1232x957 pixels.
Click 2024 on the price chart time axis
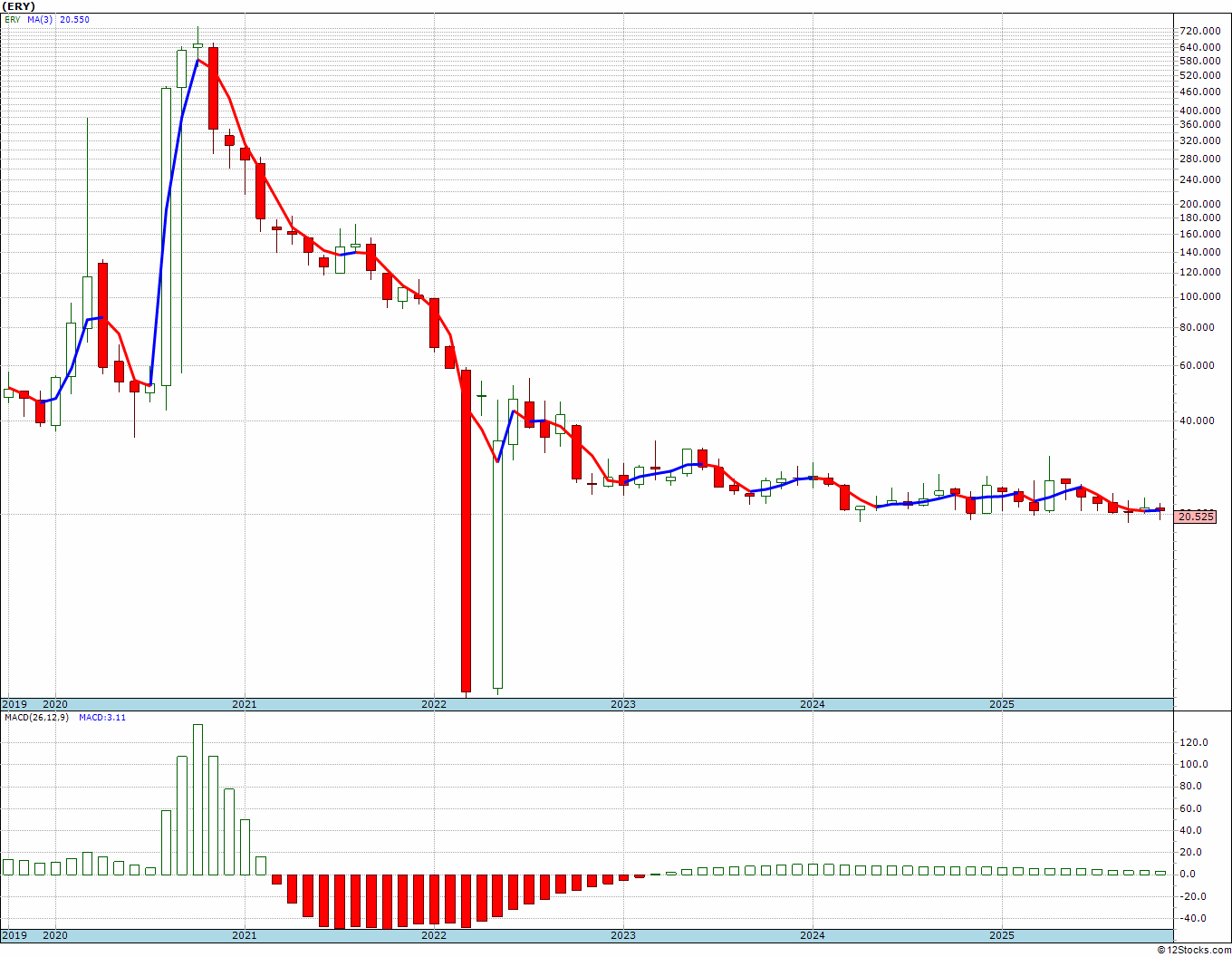(813, 704)
